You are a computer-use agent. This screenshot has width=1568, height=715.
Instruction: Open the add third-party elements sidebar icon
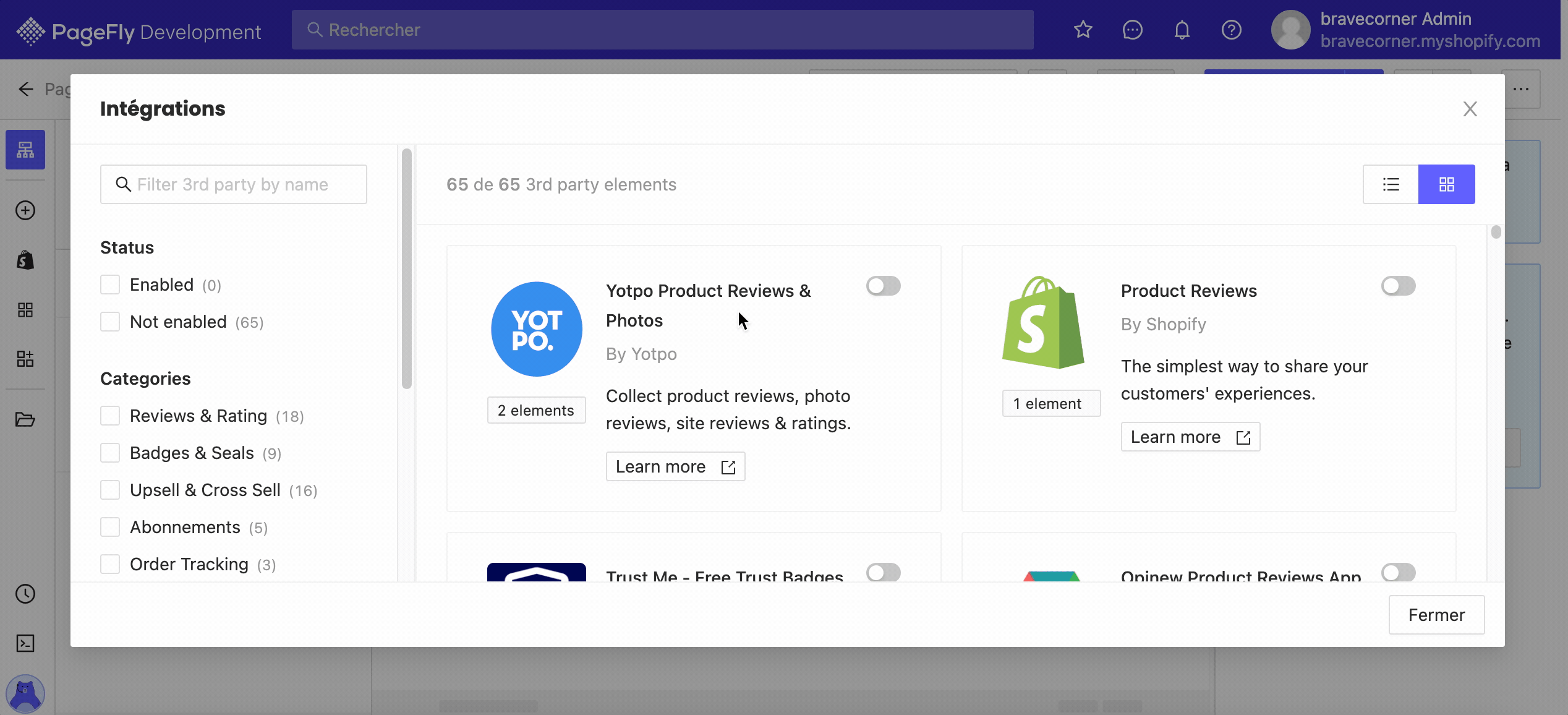click(25, 359)
